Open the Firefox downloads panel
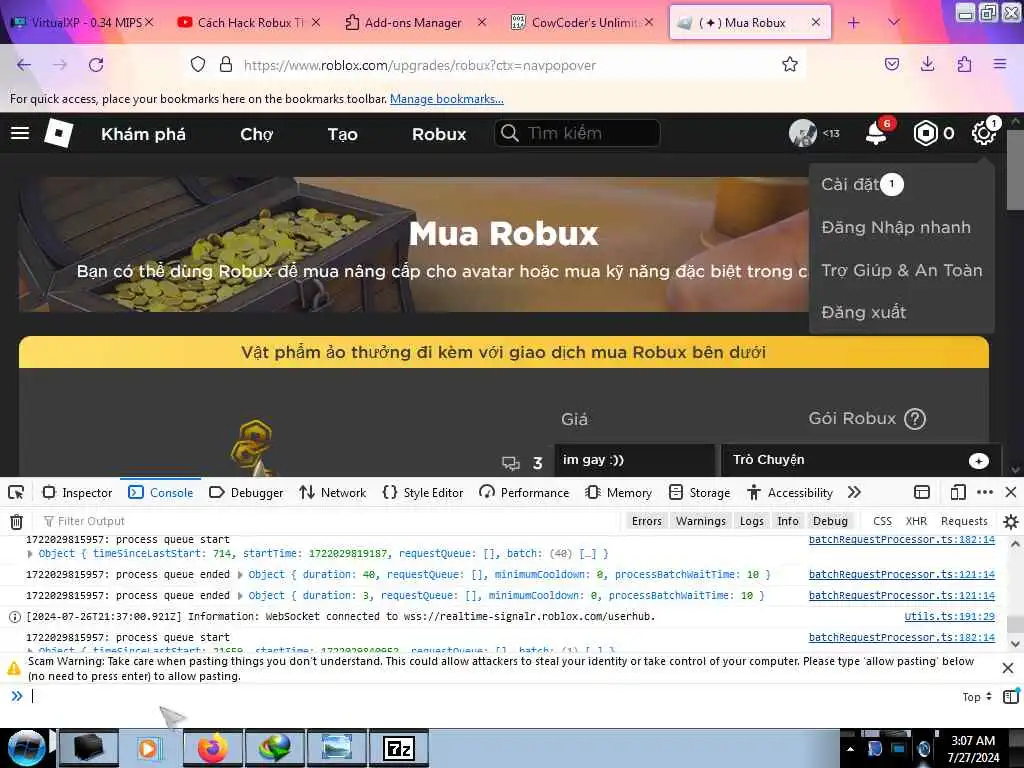 927,64
